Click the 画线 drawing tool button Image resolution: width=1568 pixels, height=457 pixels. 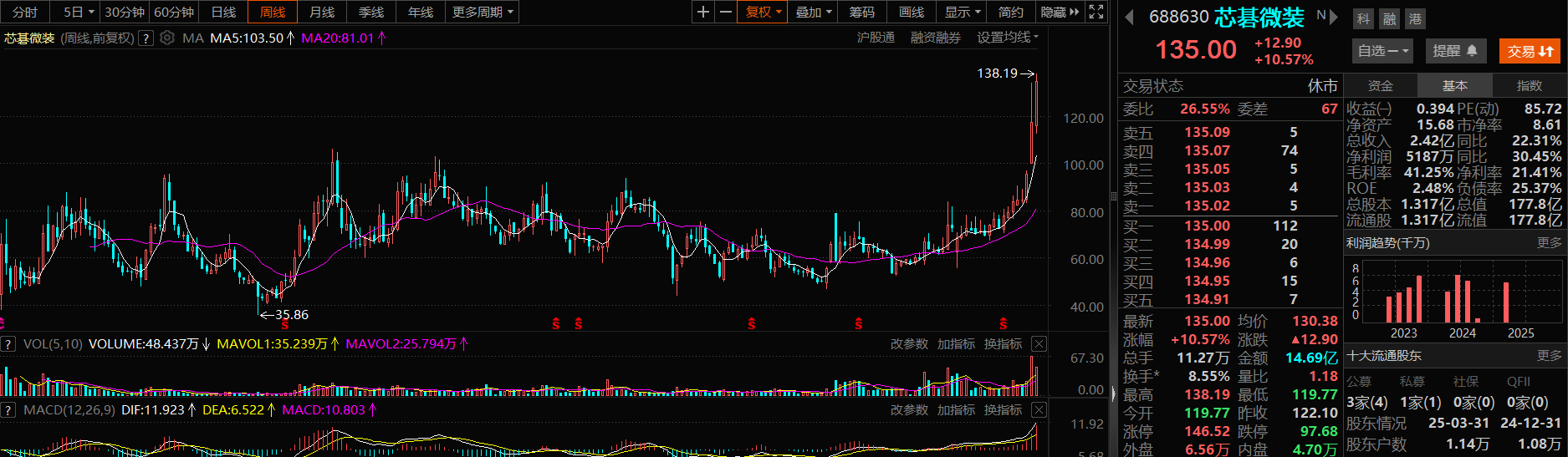click(x=912, y=12)
